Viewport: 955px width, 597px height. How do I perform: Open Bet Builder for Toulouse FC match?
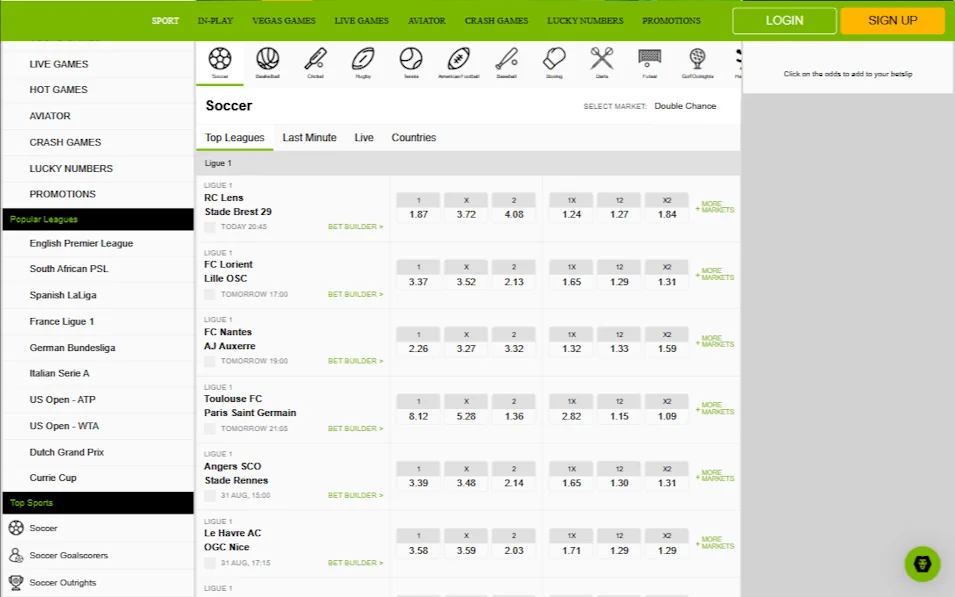pyautogui.click(x=355, y=429)
